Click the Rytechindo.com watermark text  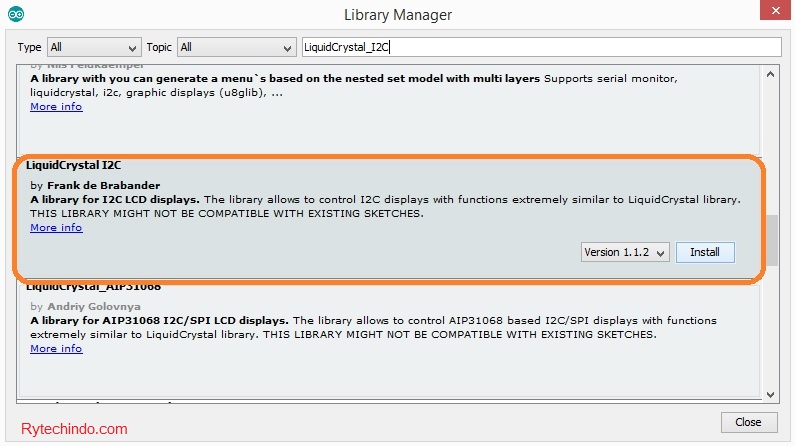[x=74, y=429]
